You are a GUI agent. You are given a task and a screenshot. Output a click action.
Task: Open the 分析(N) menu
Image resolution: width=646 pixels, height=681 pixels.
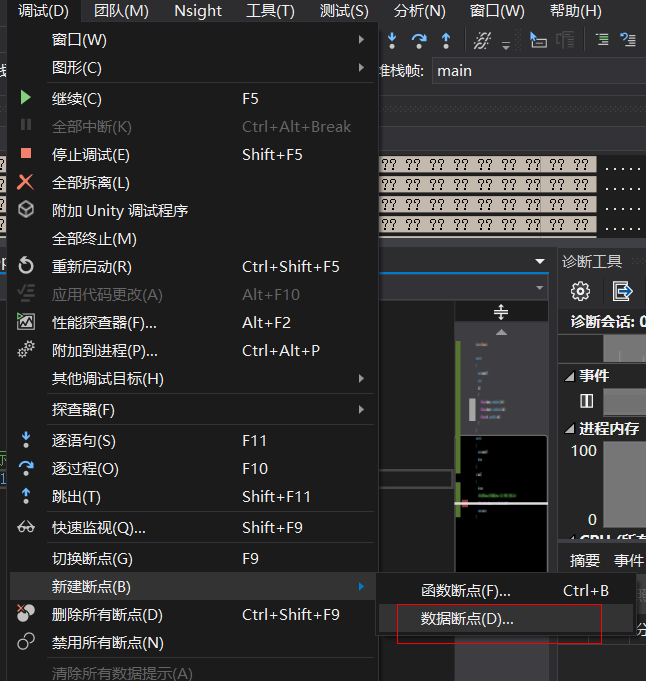(x=419, y=11)
